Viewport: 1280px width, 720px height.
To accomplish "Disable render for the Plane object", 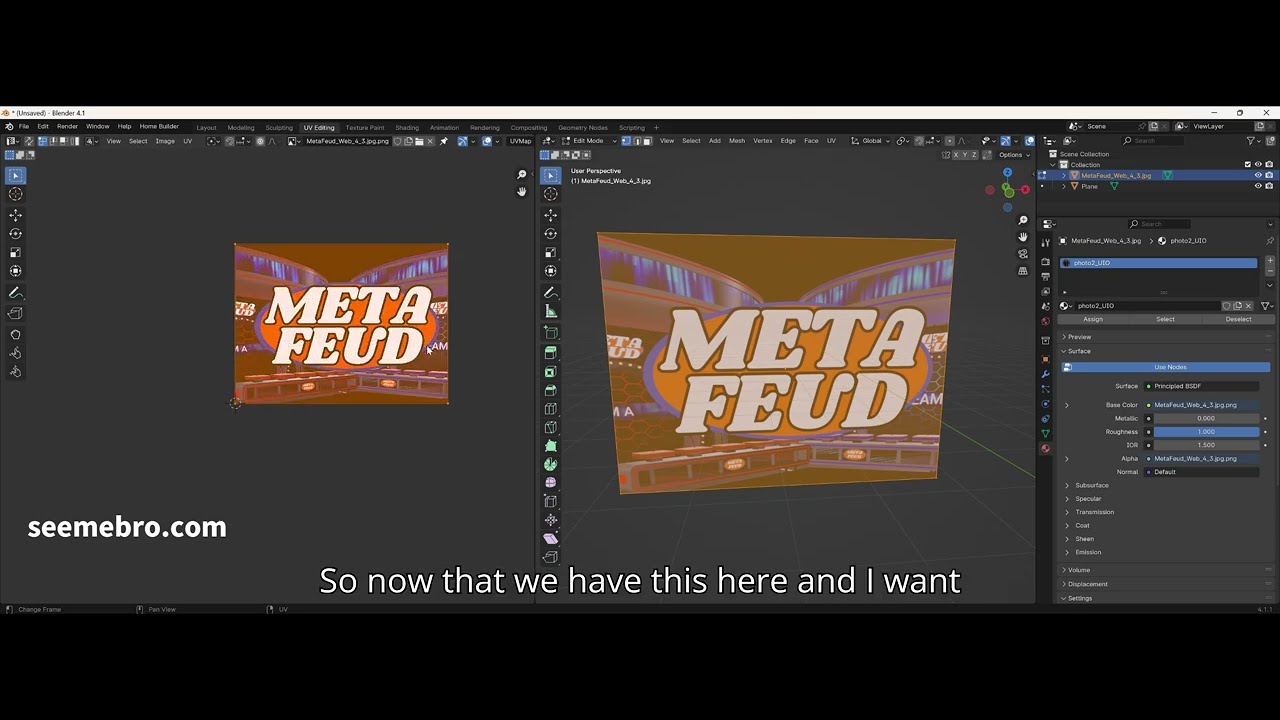I will [1269, 186].
